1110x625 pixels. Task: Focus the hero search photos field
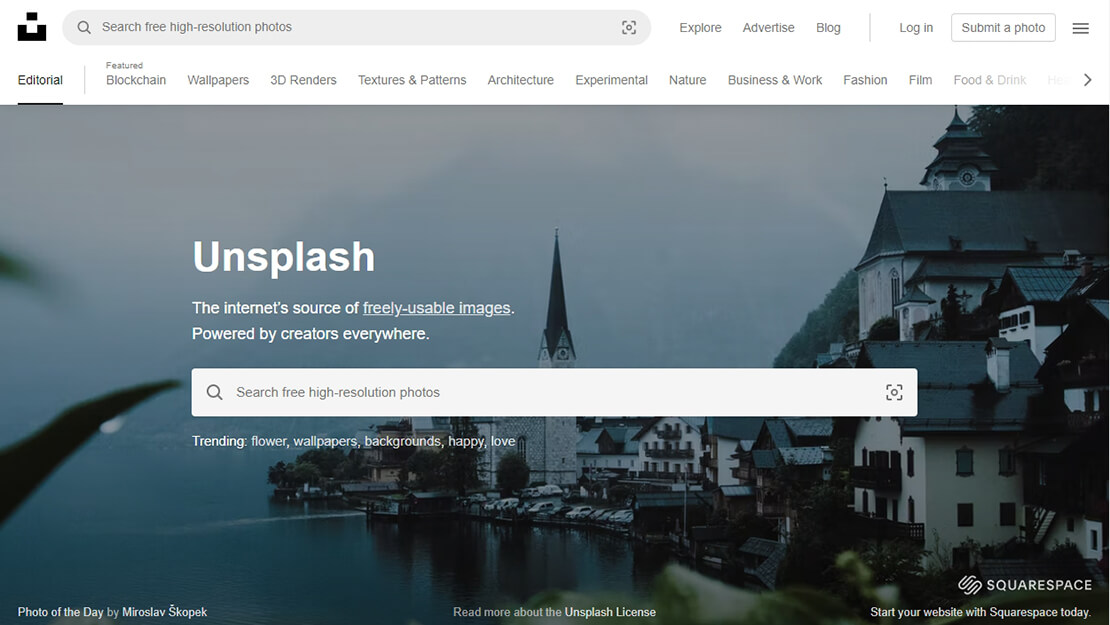pyautogui.click(x=554, y=392)
